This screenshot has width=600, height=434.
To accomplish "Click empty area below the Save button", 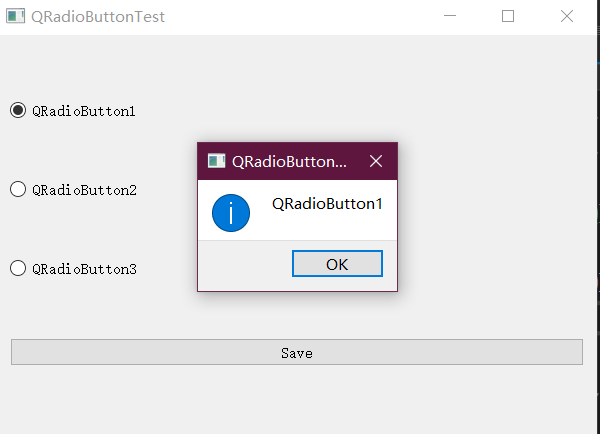I will point(296,400).
